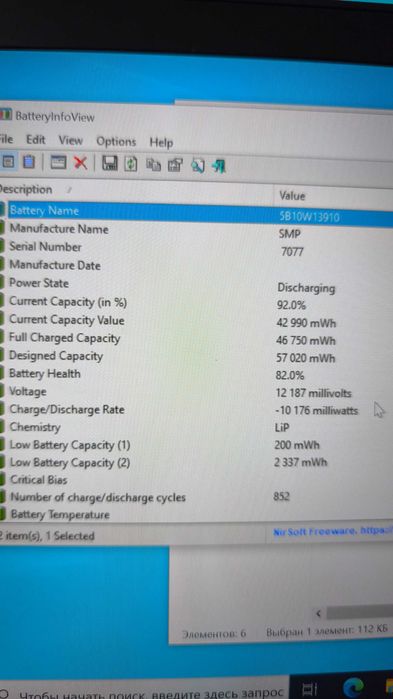Click the Exit toolbar icon
Image resolution: width=393 pixels, height=699 pixels.
pos(218,166)
